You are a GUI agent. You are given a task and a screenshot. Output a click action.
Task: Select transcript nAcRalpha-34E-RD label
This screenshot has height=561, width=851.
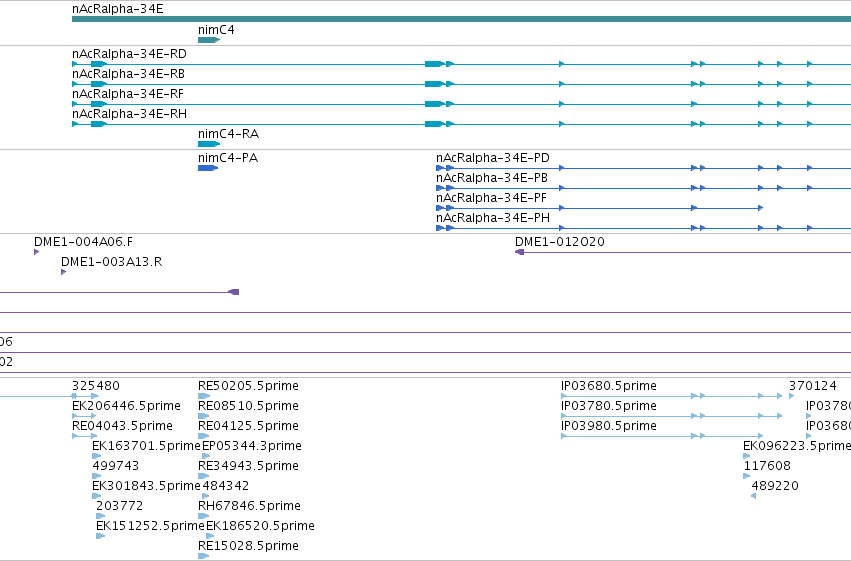(129, 54)
